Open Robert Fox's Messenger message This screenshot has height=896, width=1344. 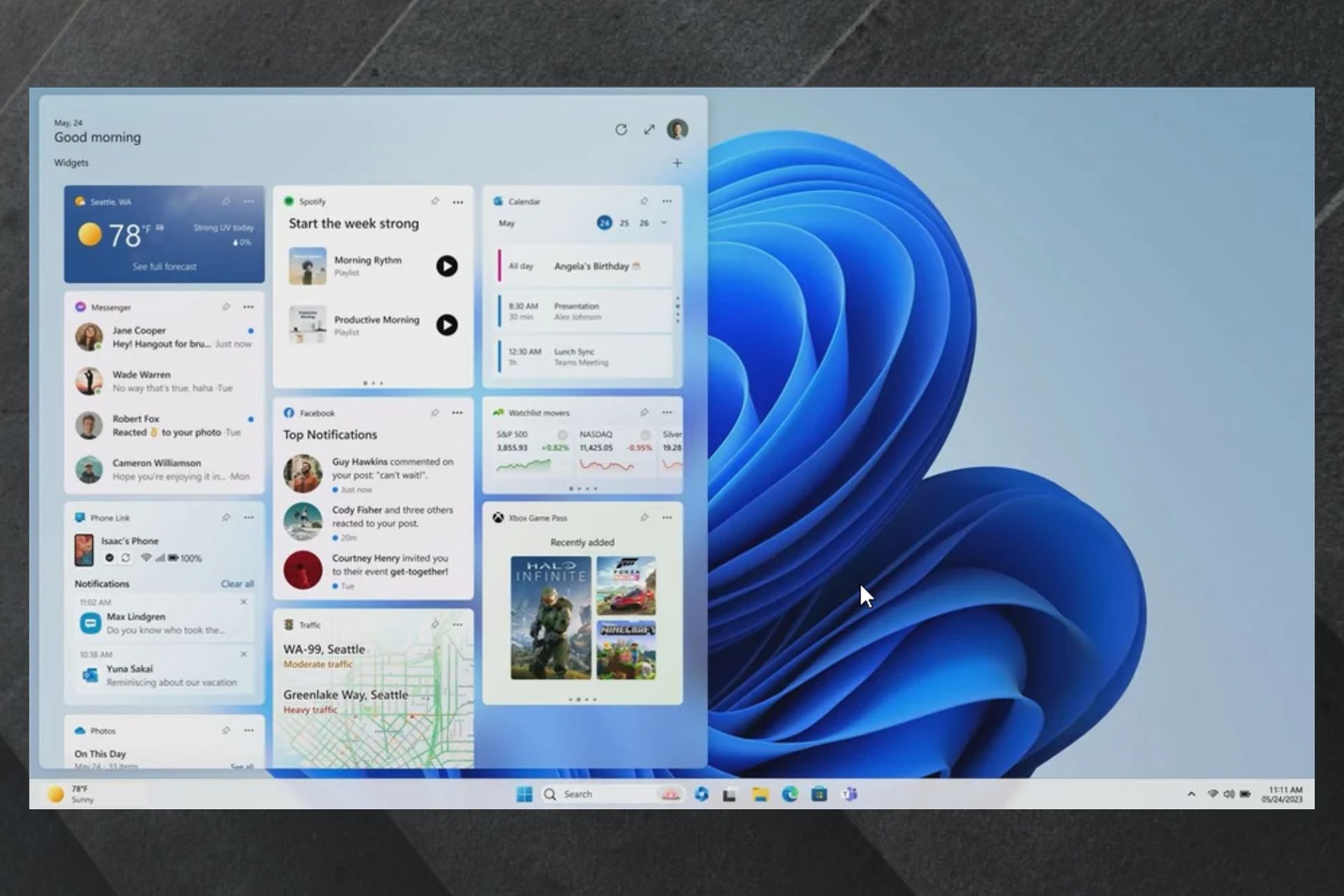coord(164,425)
